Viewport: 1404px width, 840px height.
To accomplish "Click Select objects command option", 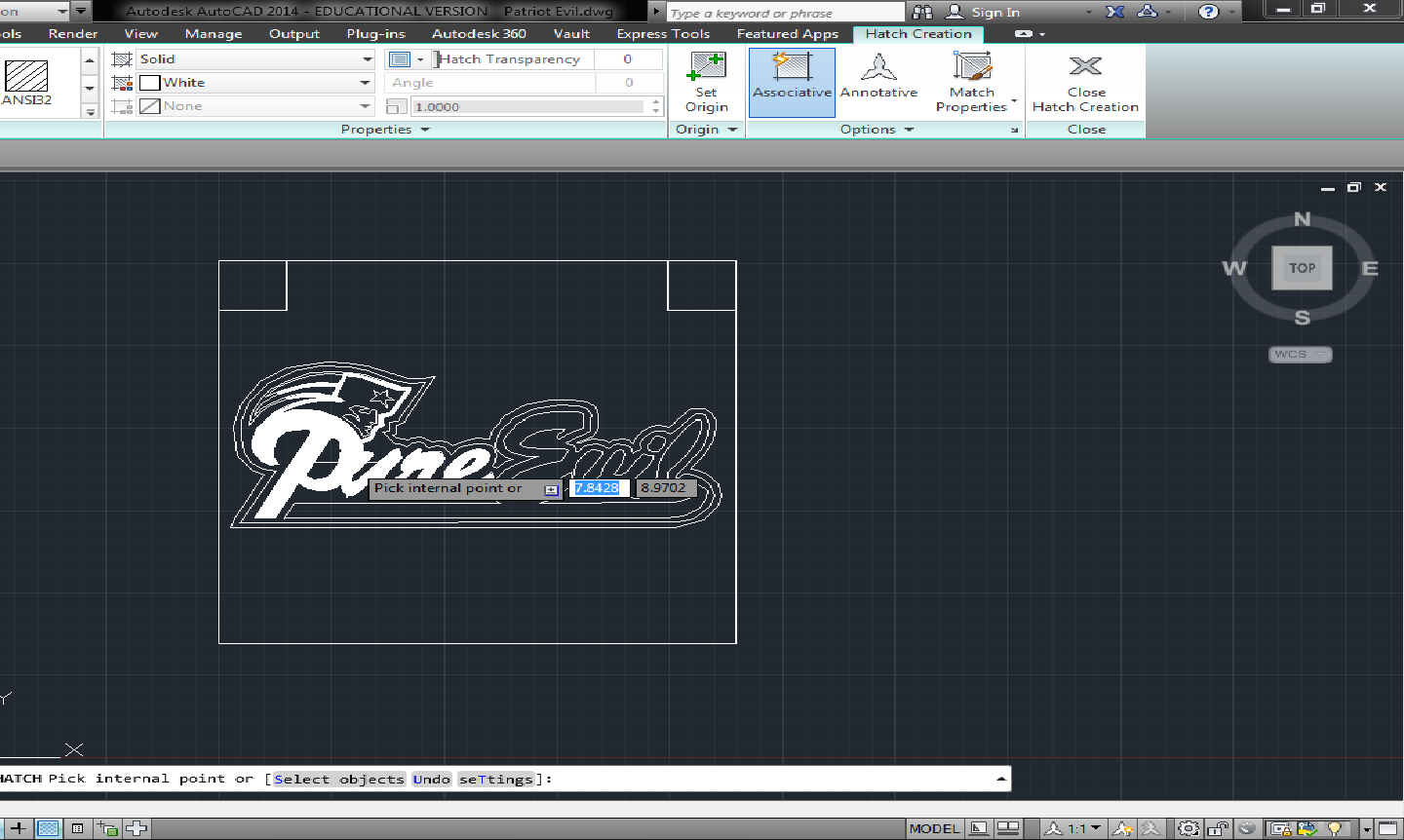I will (339, 779).
